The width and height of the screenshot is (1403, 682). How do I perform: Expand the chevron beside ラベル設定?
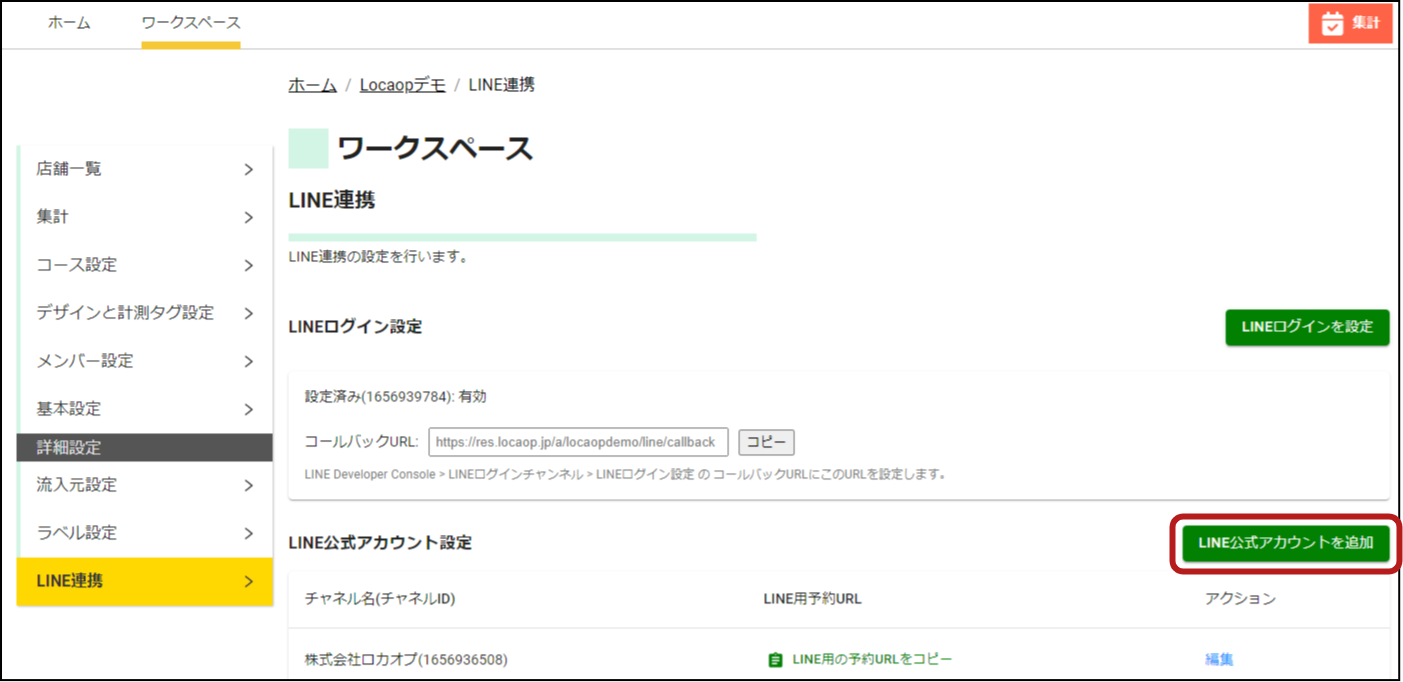point(249,534)
